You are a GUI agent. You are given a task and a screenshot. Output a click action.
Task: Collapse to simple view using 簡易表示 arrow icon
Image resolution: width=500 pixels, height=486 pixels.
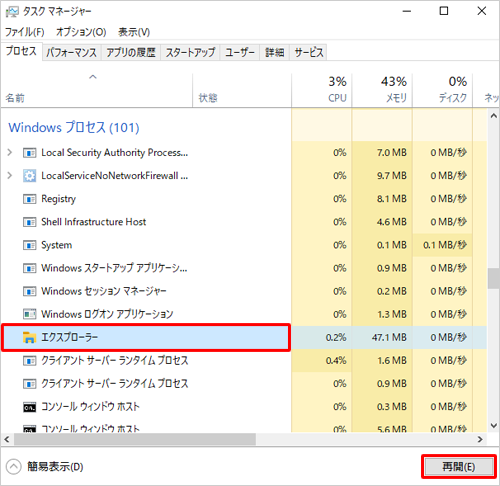[14, 467]
